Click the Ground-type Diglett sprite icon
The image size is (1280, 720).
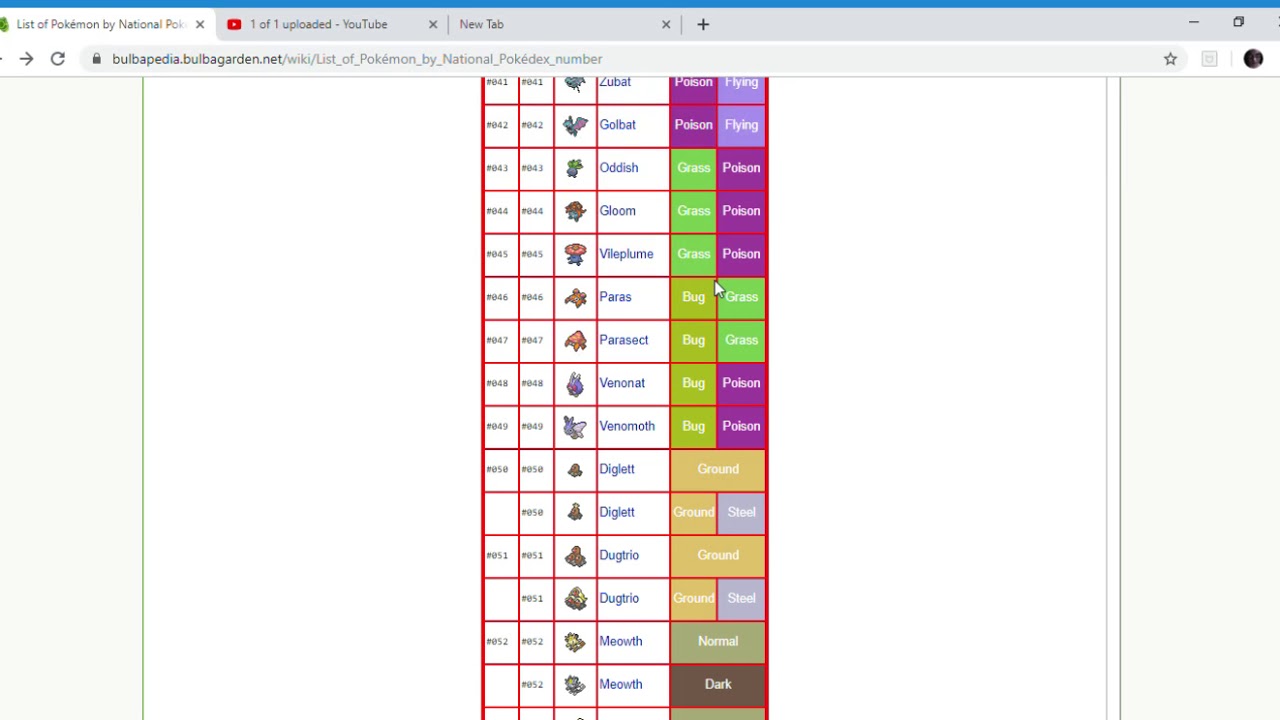pyautogui.click(x=575, y=469)
